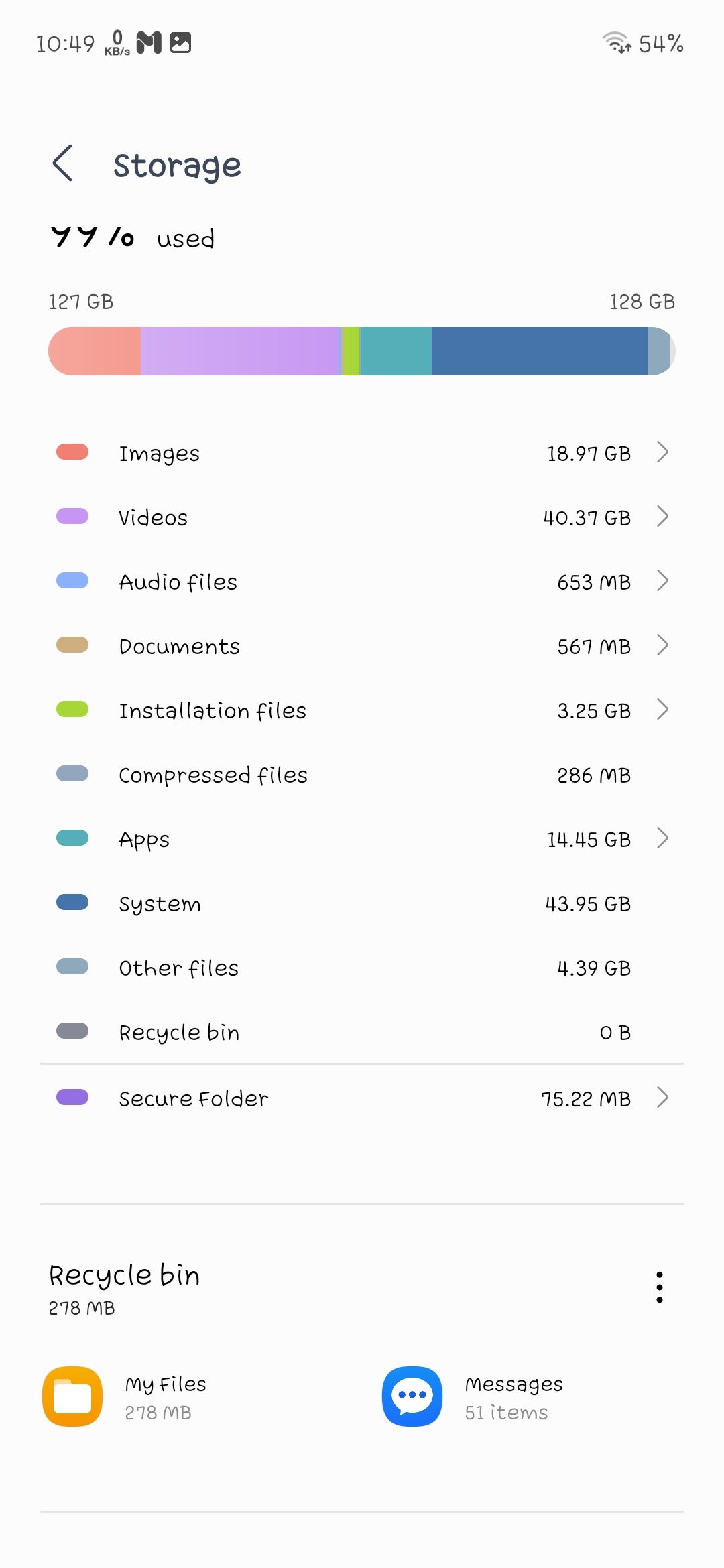Screen dimensions: 724x1568
Task: Tap the purple Videos segment in storage bar
Action: [x=241, y=351]
